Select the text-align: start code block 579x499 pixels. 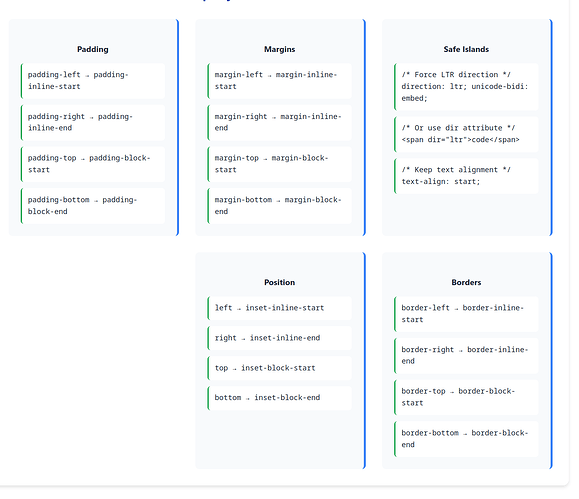466,176
